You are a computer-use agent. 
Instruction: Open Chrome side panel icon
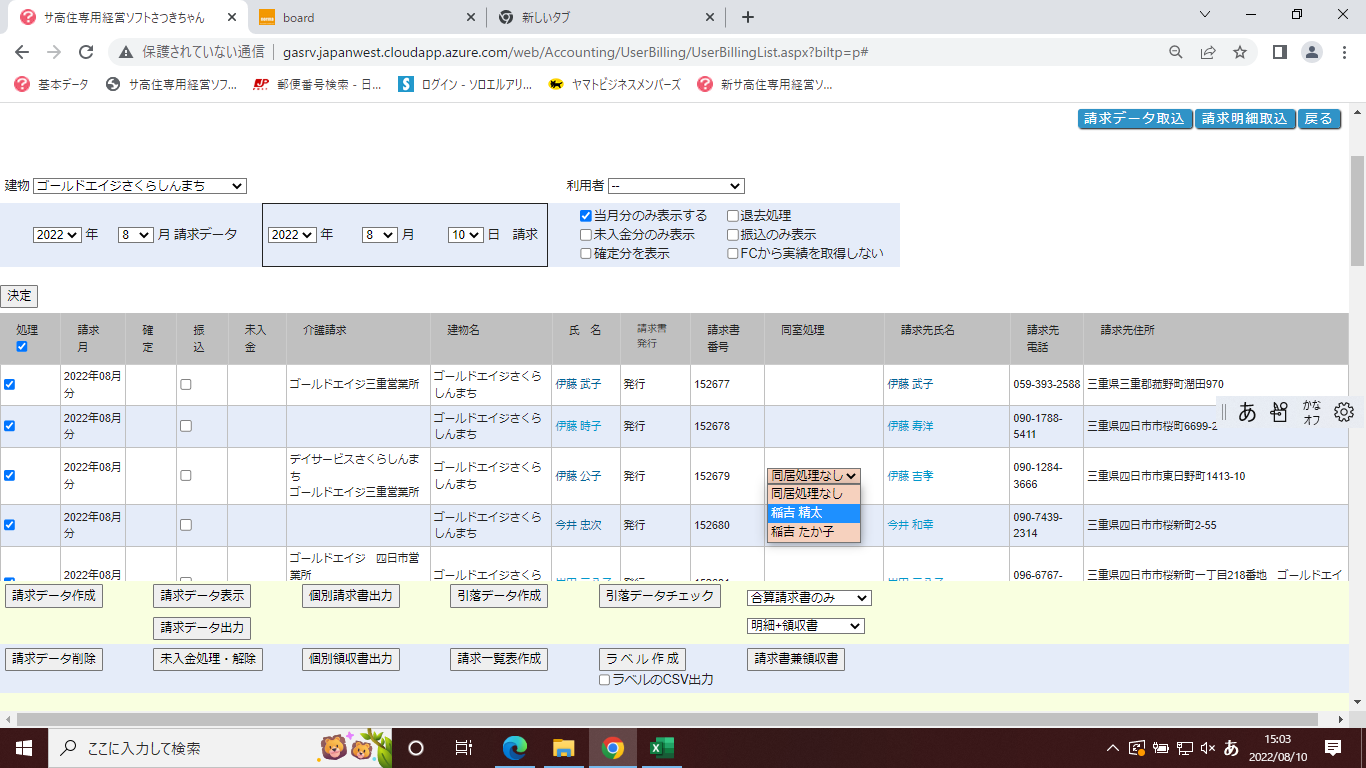[1279, 52]
